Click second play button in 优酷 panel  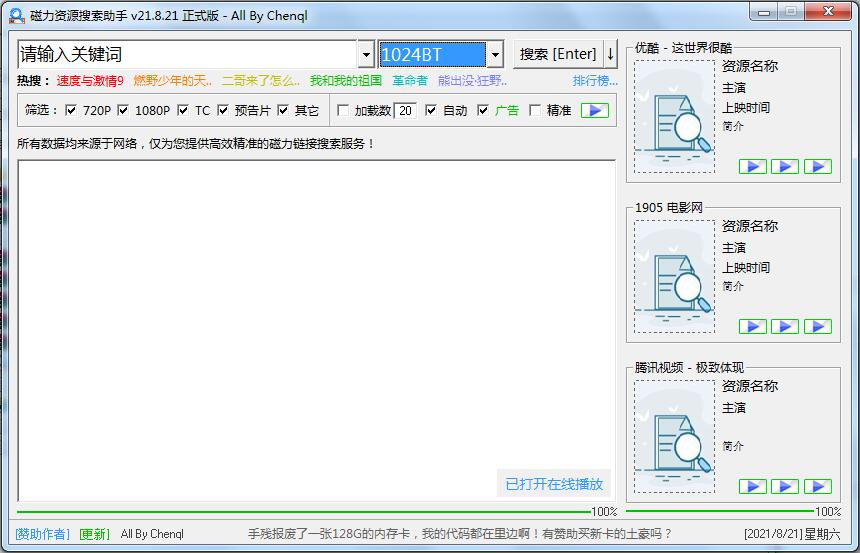[x=785, y=166]
